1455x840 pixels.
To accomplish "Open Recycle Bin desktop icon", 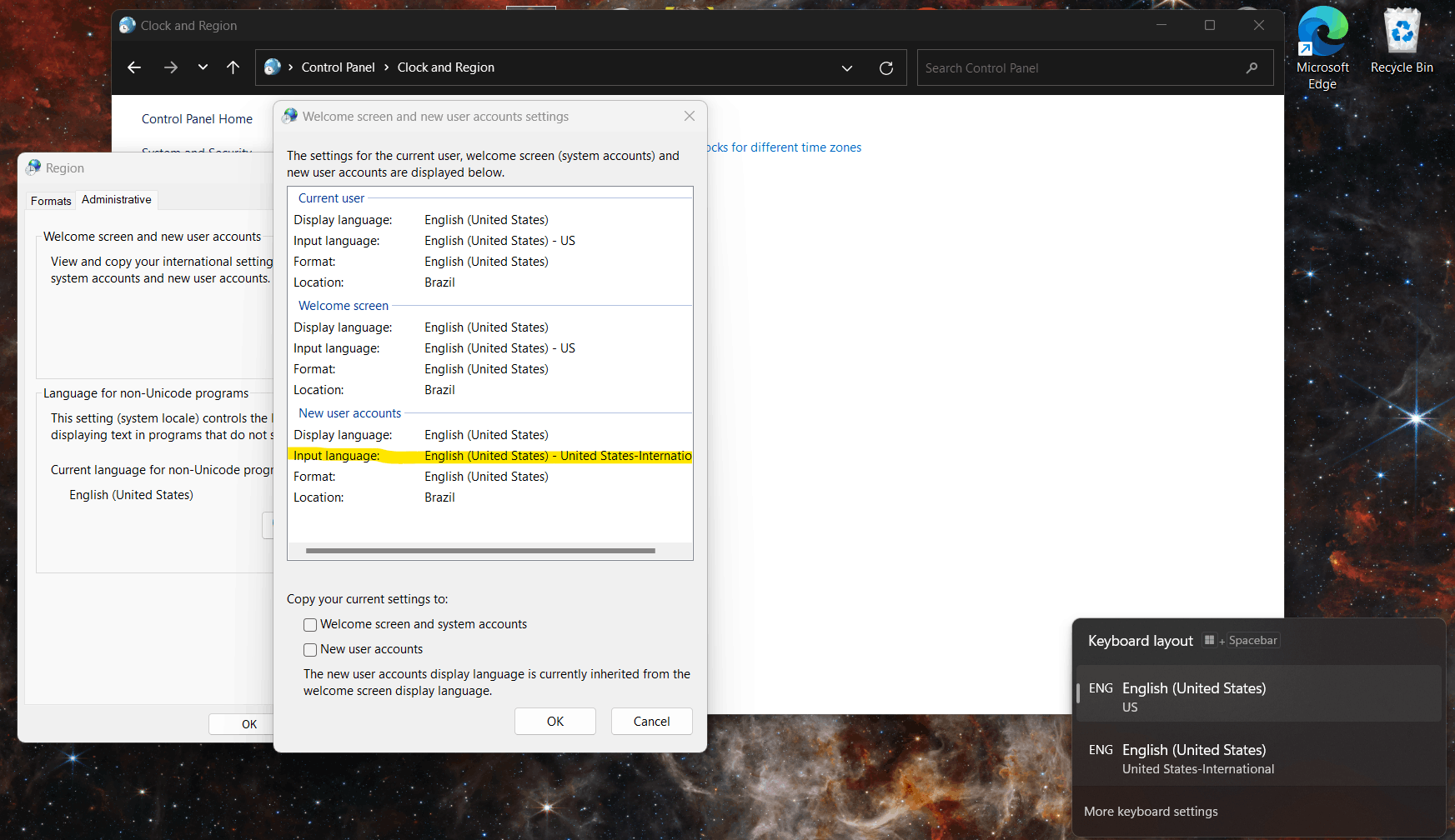I will pyautogui.click(x=1402, y=40).
